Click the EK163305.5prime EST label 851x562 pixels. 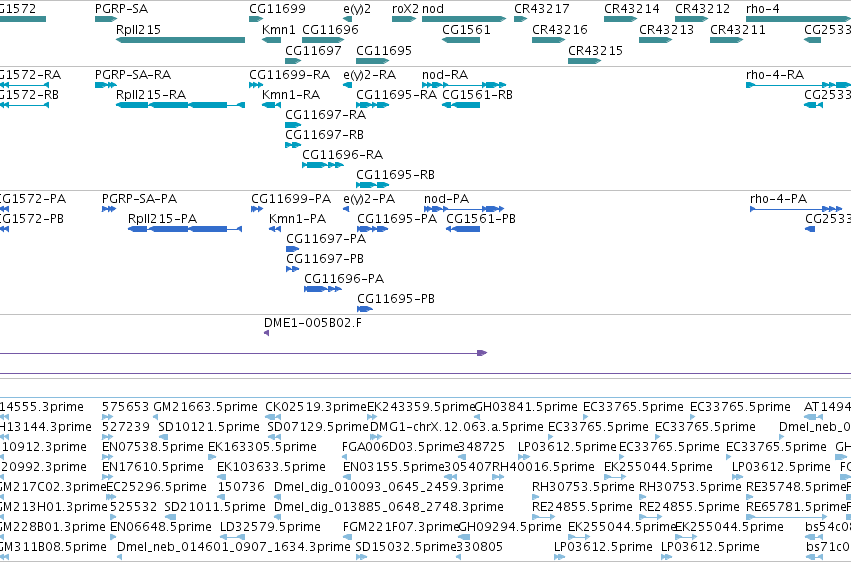[263, 447]
